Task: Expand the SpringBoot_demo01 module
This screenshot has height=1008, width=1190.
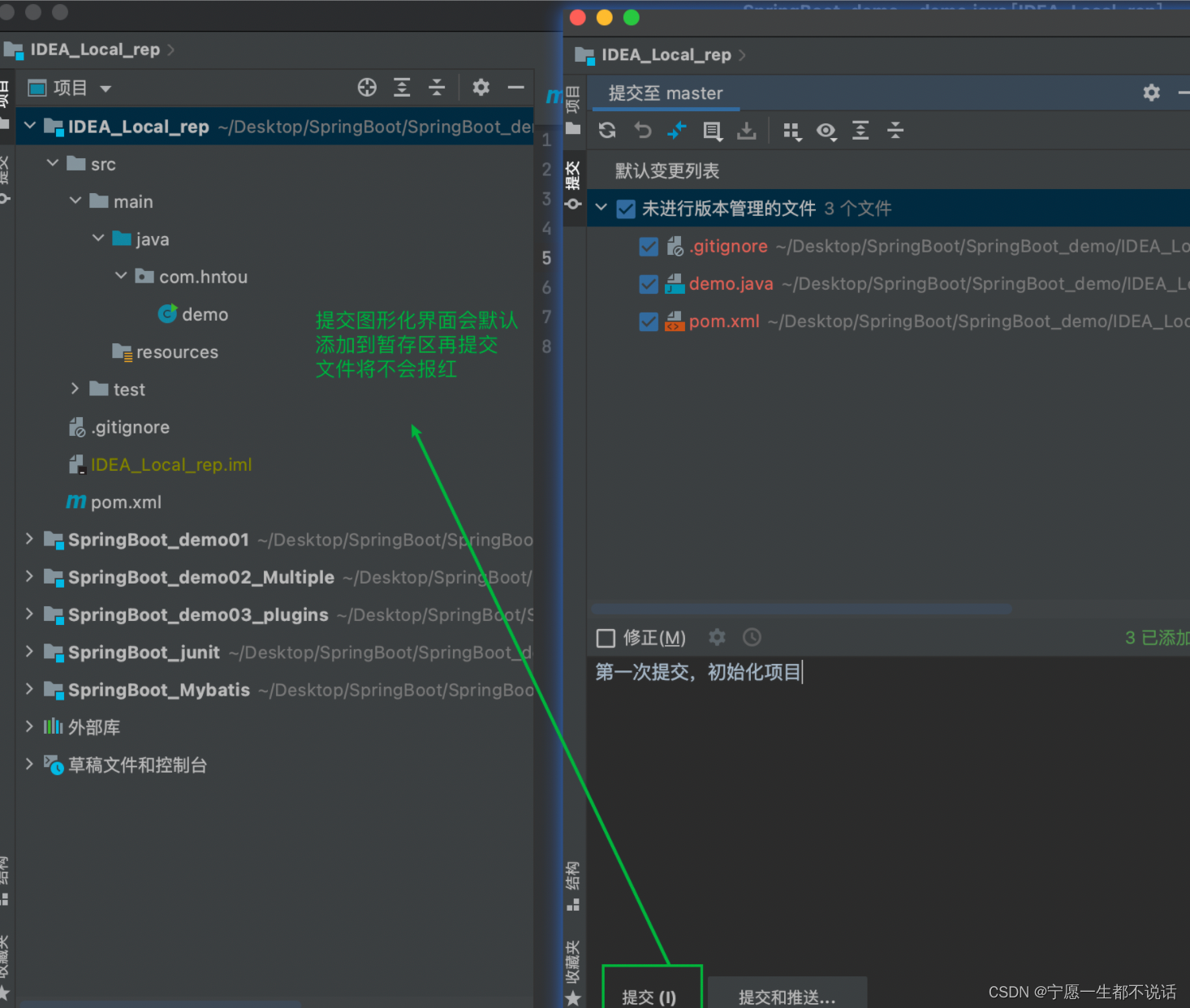Action: [x=30, y=539]
